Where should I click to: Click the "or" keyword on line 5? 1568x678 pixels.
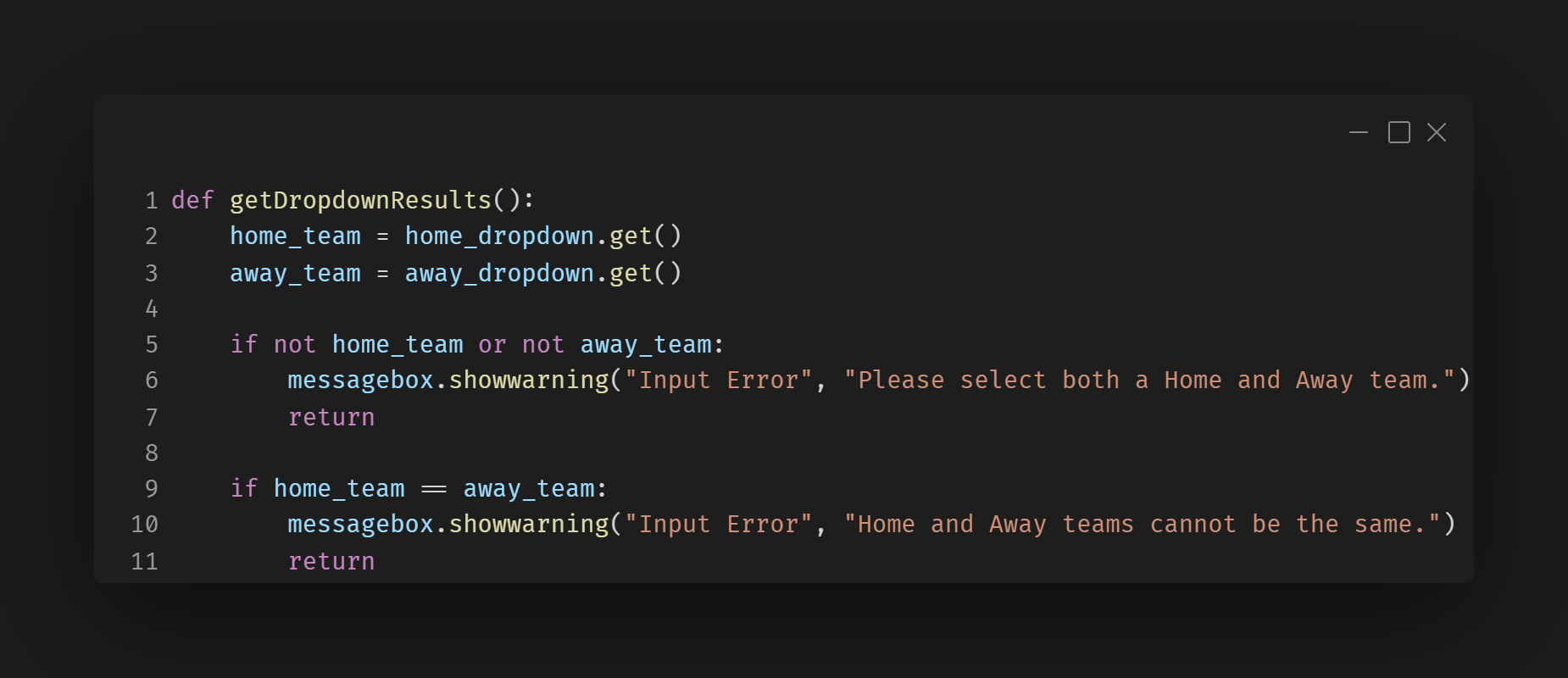(492, 345)
